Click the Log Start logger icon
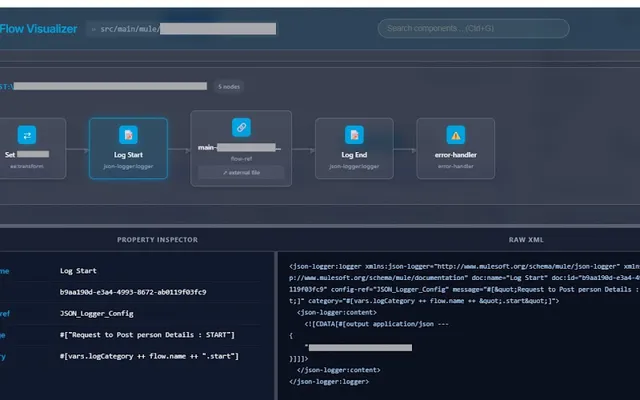The height and width of the screenshot is (400, 640). click(128, 135)
